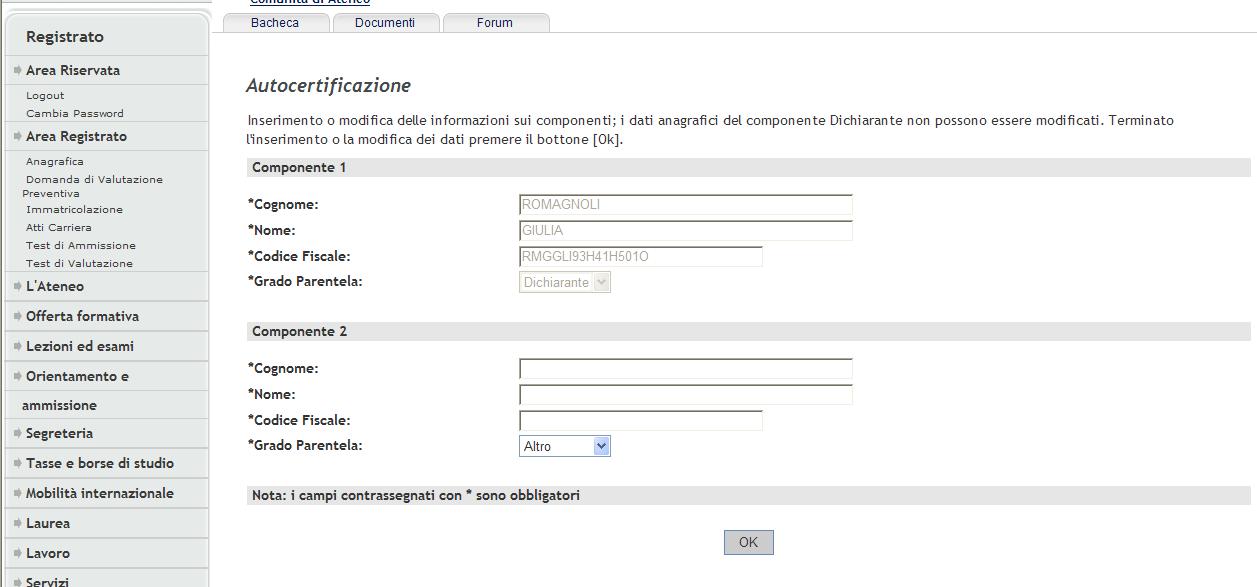The width and height of the screenshot is (1257, 587).
Task: Click the Componente 2 section header
Action: [748, 331]
